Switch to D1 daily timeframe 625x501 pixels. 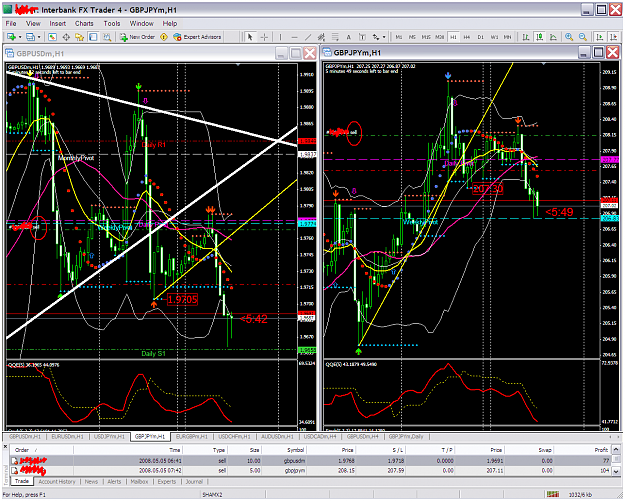point(481,37)
